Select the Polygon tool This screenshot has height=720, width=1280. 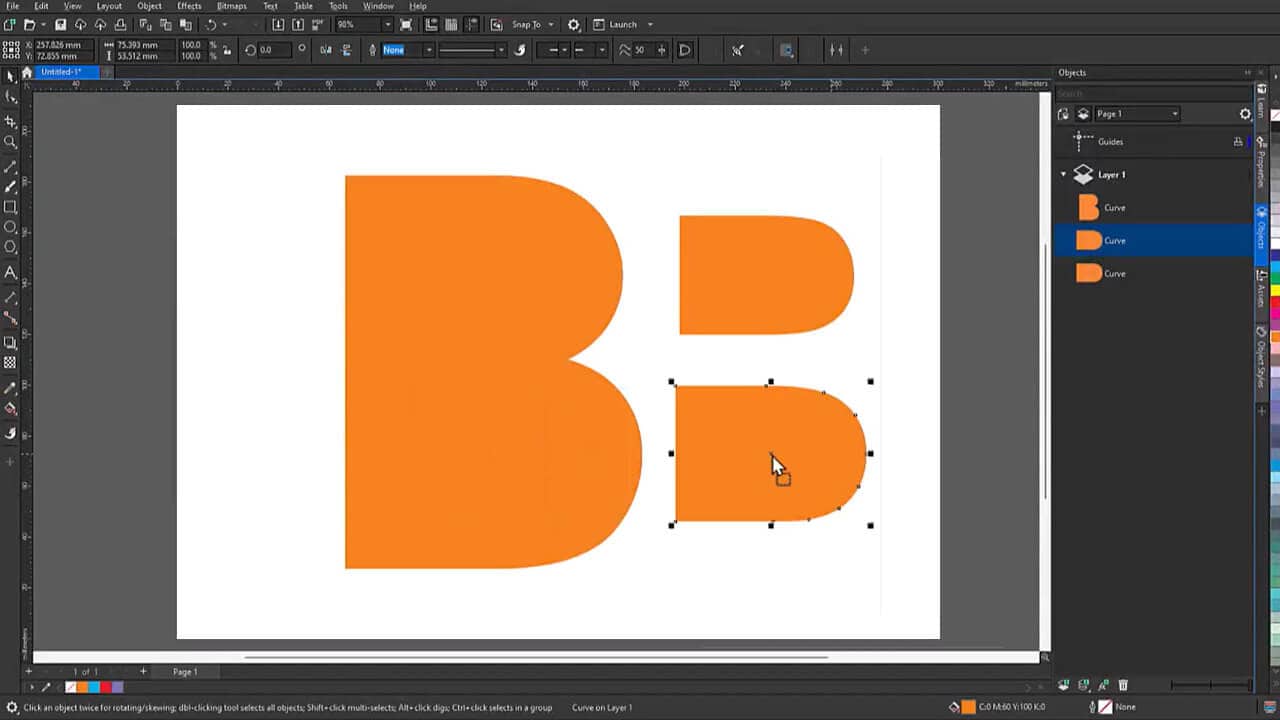tap(11, 247)
